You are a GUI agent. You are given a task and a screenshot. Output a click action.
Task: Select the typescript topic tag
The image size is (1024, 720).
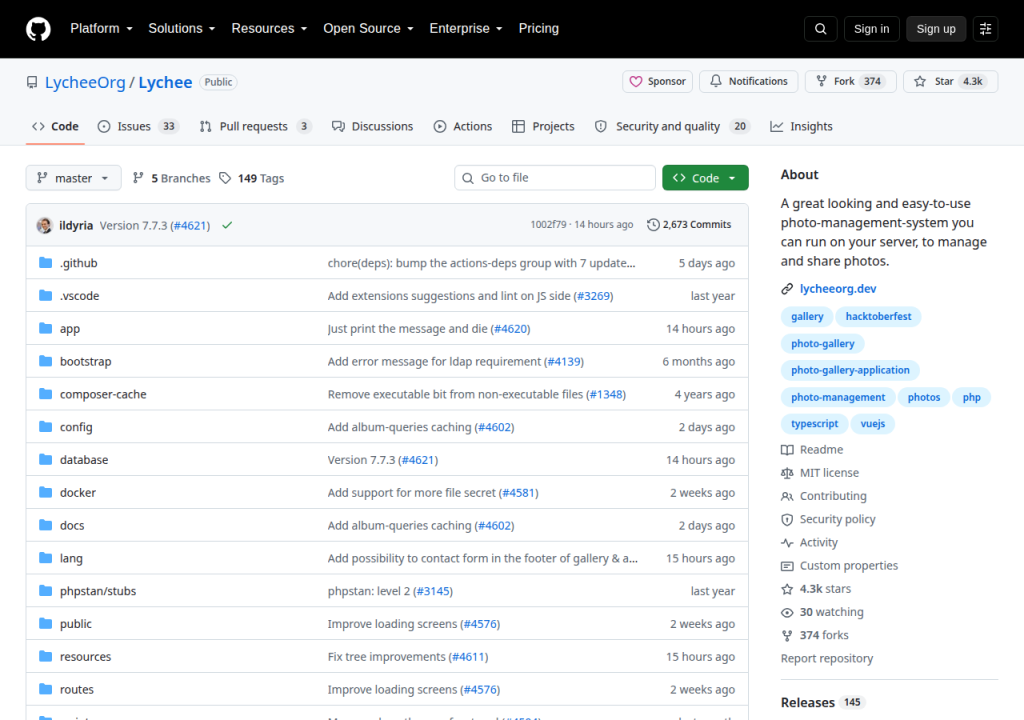click(x=814, y=423)
